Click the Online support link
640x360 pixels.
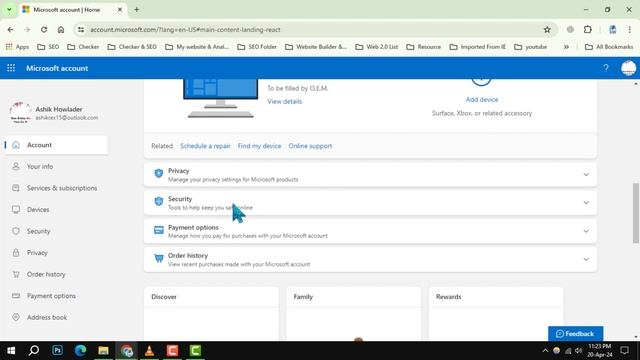(310, 146)
